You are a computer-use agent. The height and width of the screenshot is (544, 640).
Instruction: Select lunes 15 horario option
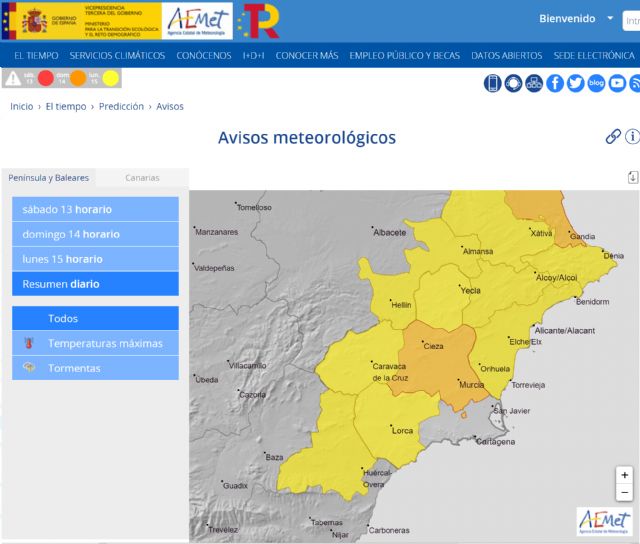point(95,259)
